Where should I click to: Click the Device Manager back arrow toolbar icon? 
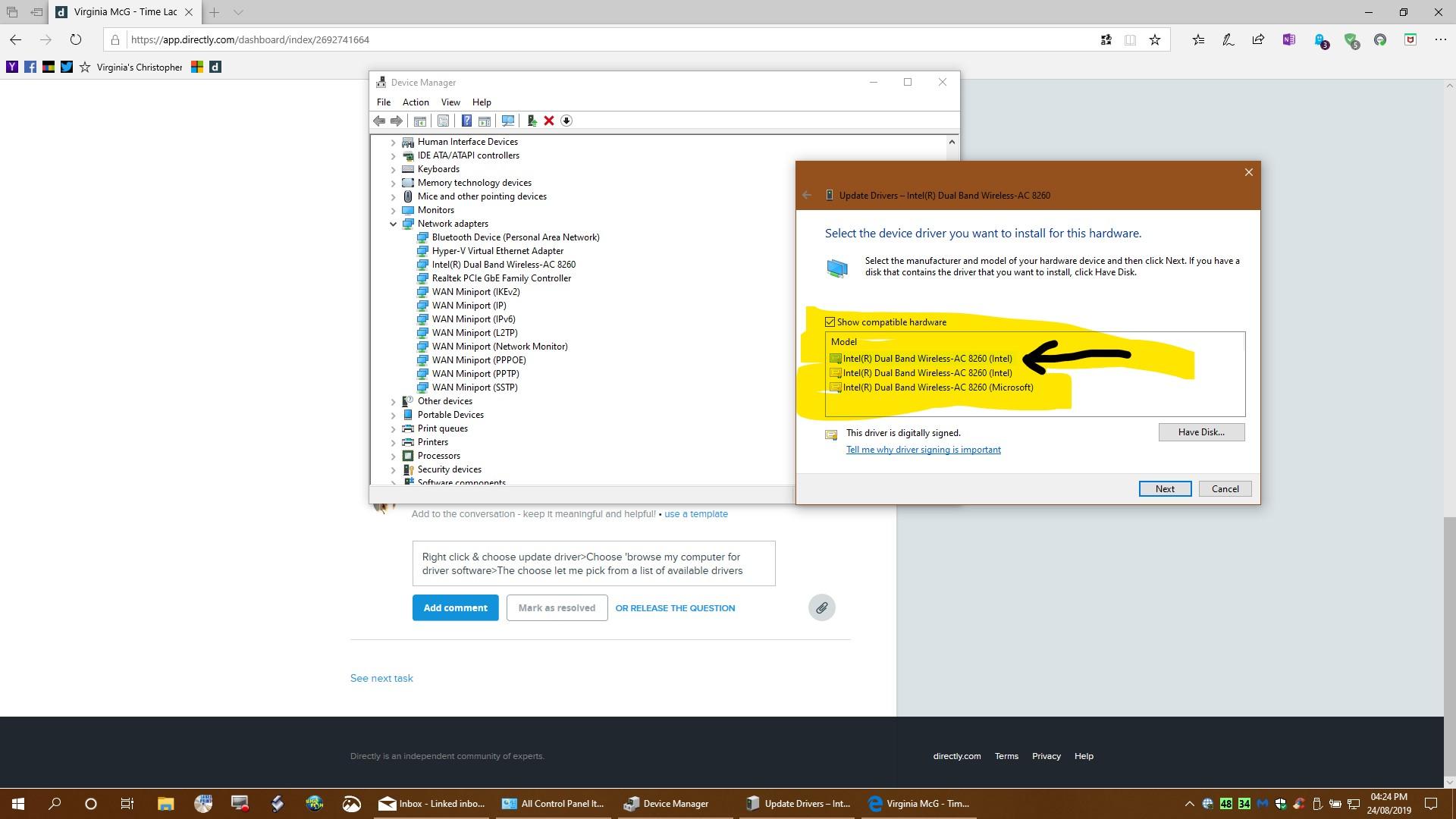pyautogui.click(x=379, y=121)
